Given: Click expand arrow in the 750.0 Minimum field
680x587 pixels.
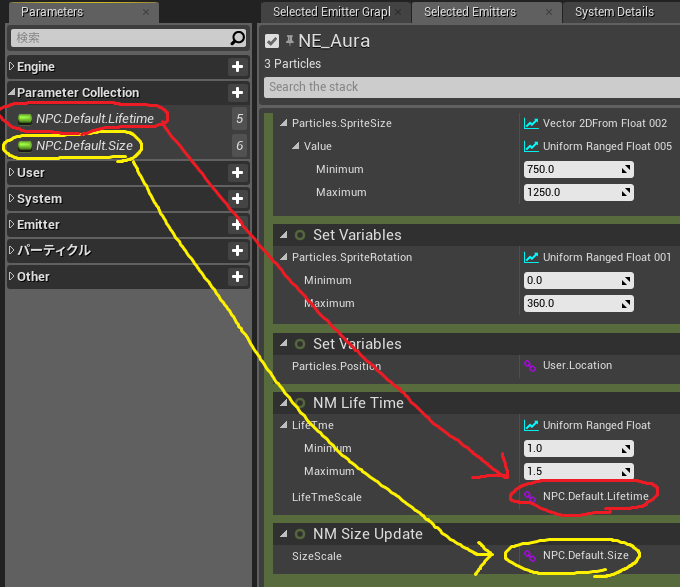Looking at the screenshot, I should pyautogui.click(x=626, y=170).
